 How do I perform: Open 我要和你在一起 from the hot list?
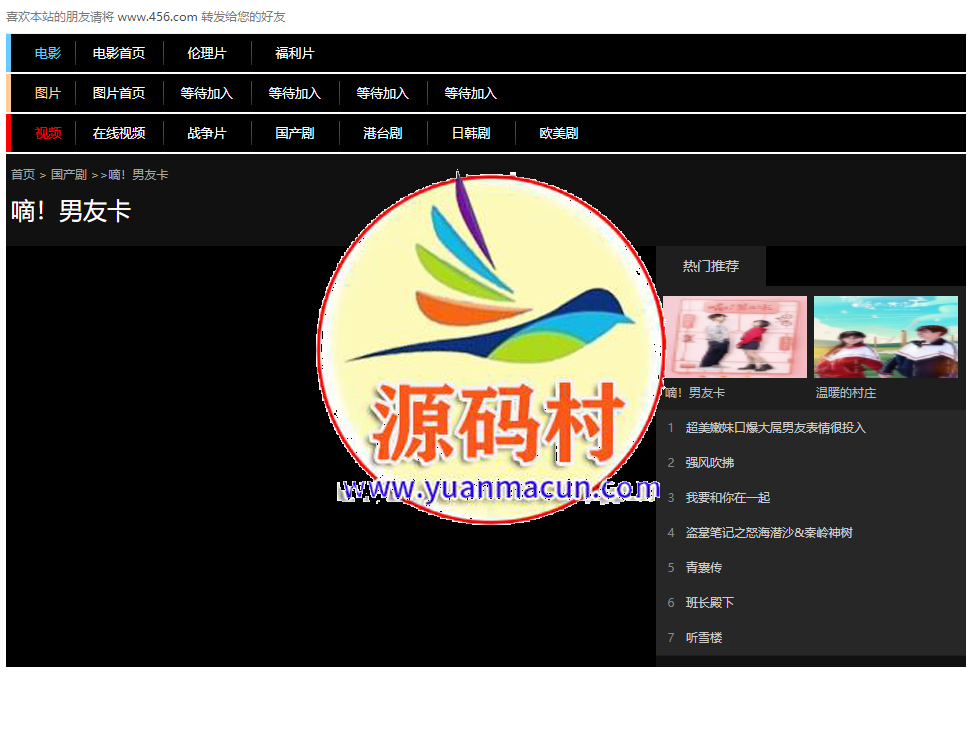point(728,498)
